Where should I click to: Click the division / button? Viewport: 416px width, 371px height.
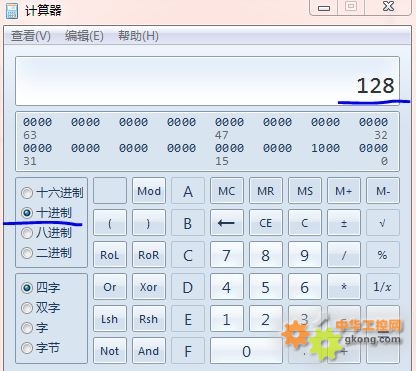[344, 255]
